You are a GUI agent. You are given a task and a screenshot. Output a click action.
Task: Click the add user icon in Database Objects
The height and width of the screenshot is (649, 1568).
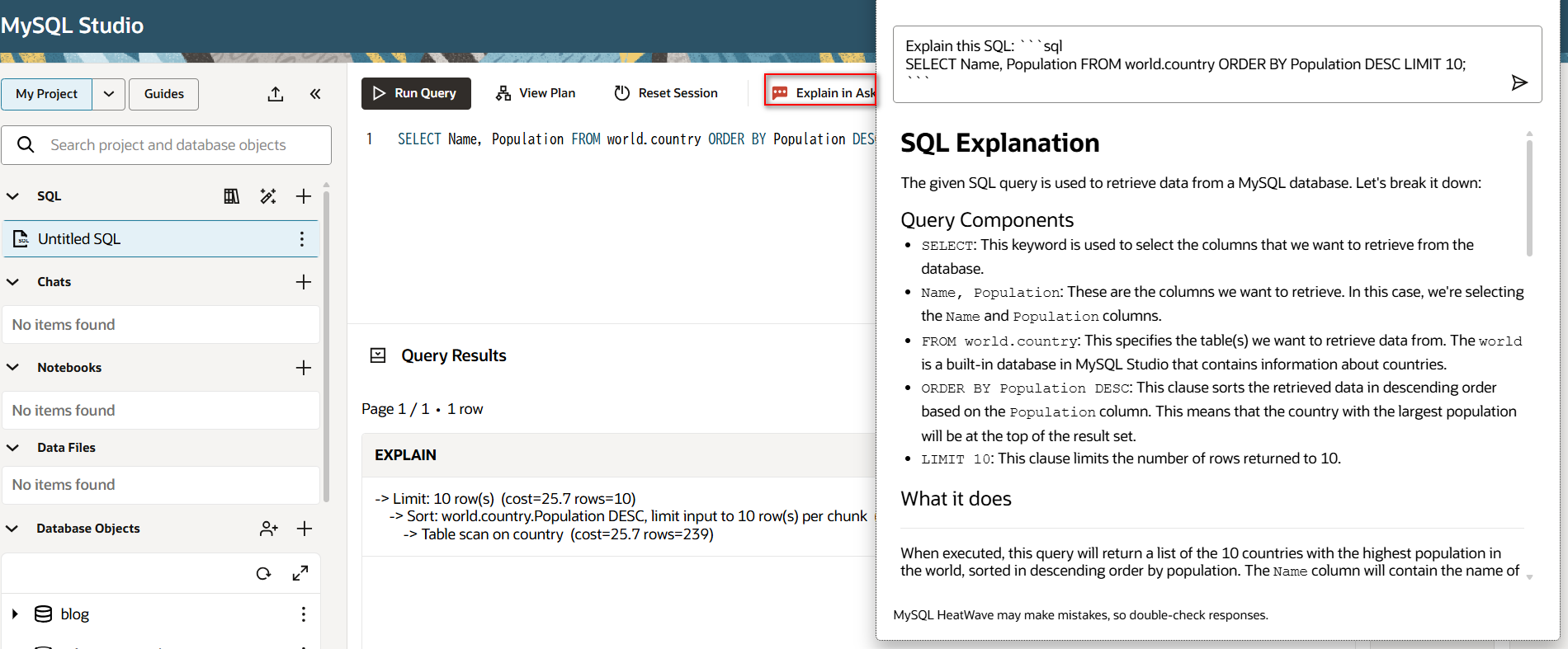[x=268, y=529]
